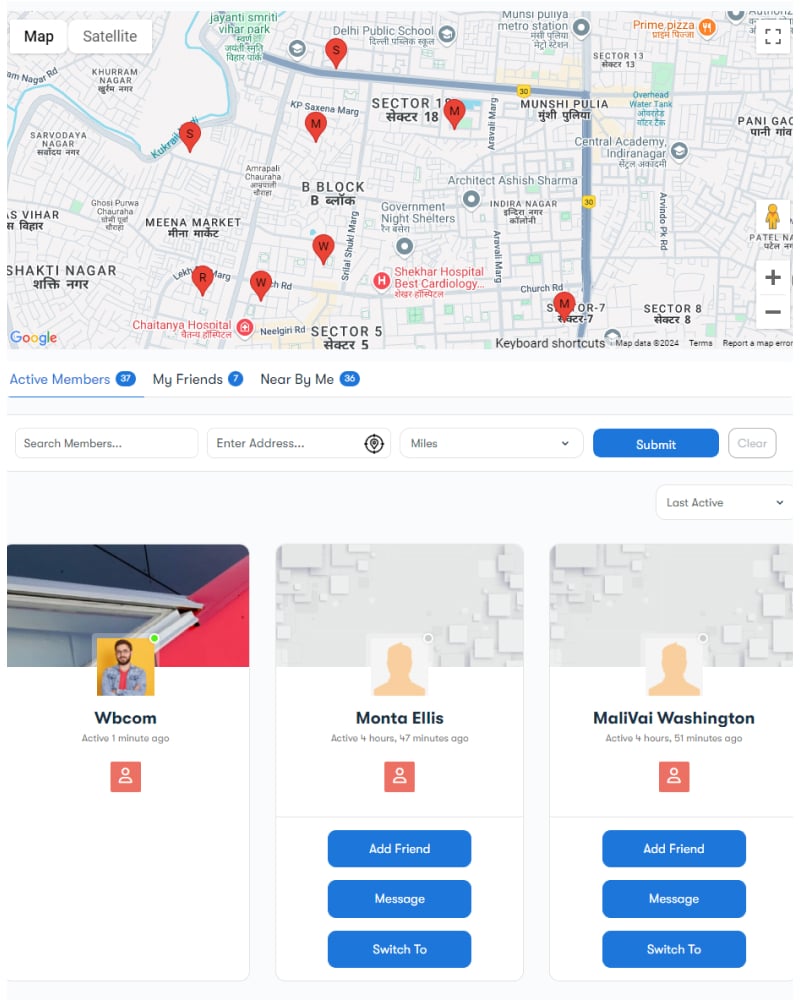Click the Street View pegman icon
This screenshot has height=1000, width=800.
point(773,217)
